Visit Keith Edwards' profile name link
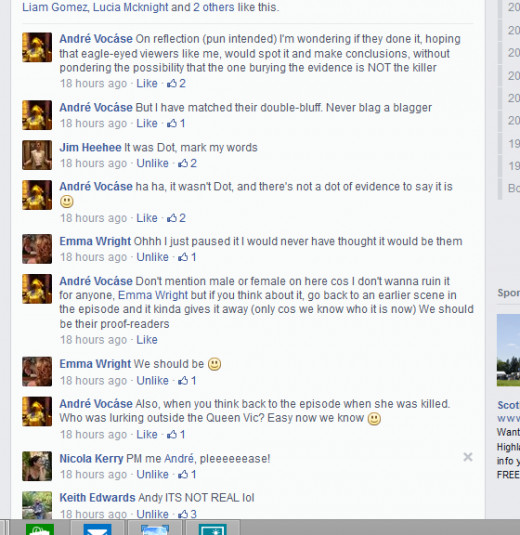This screenshot has width=520, height=535. 97,498
